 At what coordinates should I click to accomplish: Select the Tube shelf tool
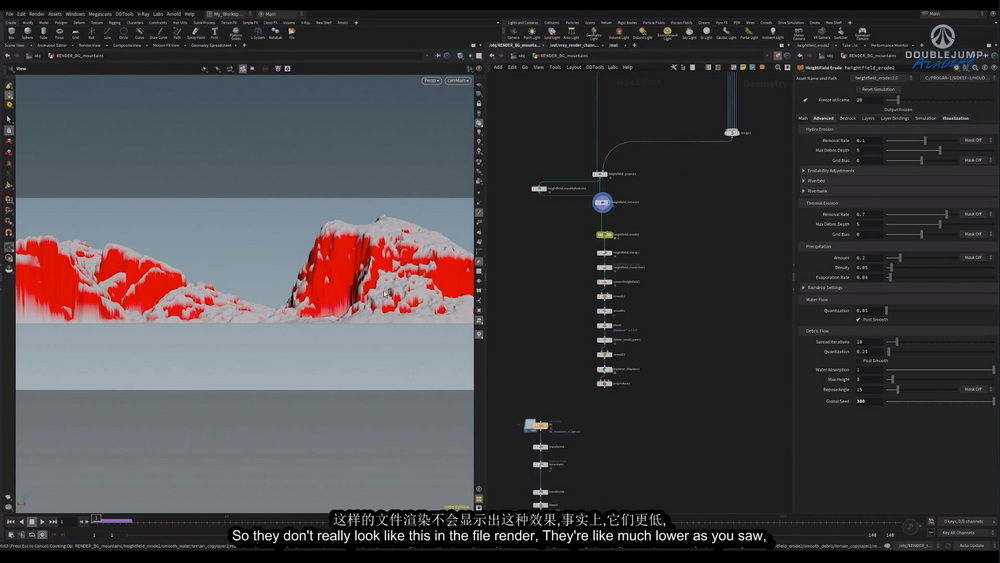[43, 33]
